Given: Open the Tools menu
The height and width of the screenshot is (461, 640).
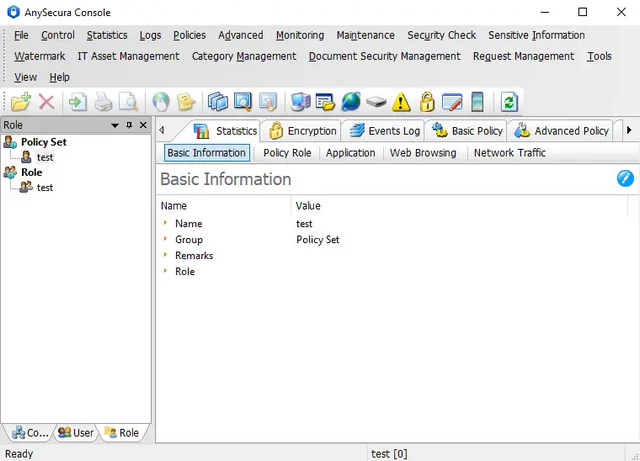Looking at the screenshot, I should pos(599,56).
